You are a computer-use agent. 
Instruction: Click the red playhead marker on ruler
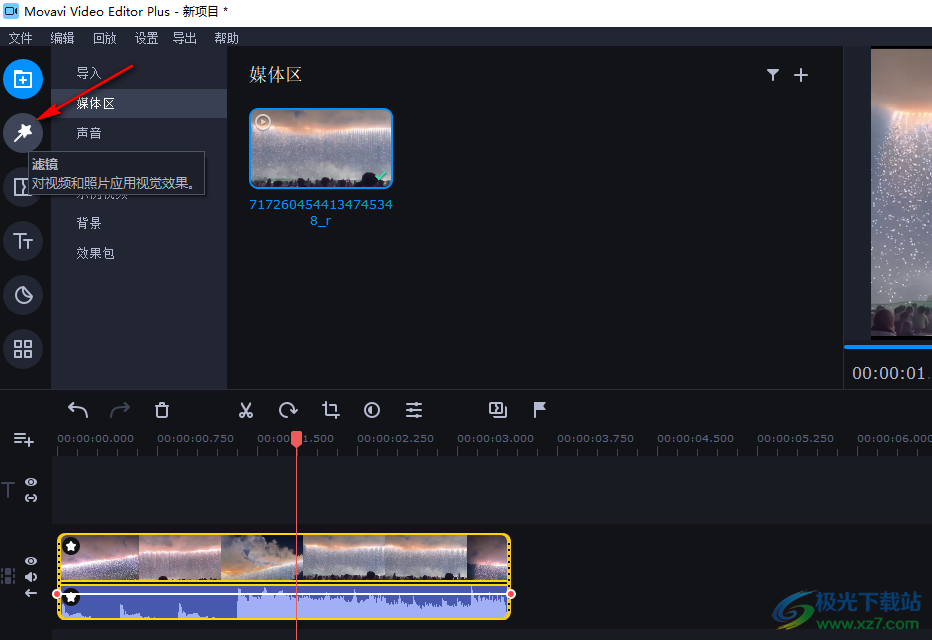[296, 439]
